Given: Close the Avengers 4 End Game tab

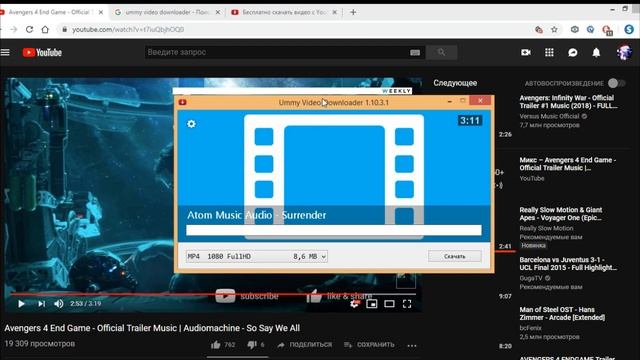Looking at the screenshot, I should click(101, 12).
